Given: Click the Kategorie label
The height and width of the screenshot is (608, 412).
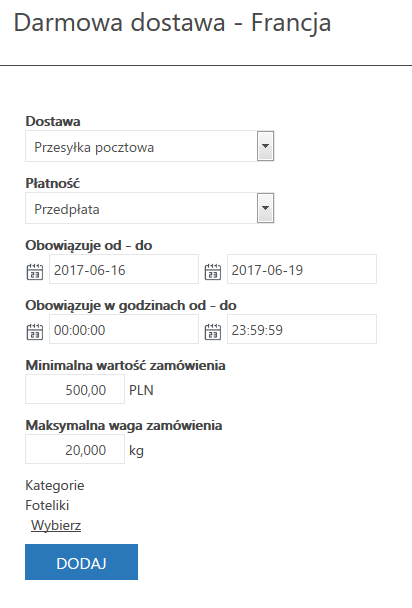Looking at the screenshot, I should pyautogui.click(x=55, y=485).
